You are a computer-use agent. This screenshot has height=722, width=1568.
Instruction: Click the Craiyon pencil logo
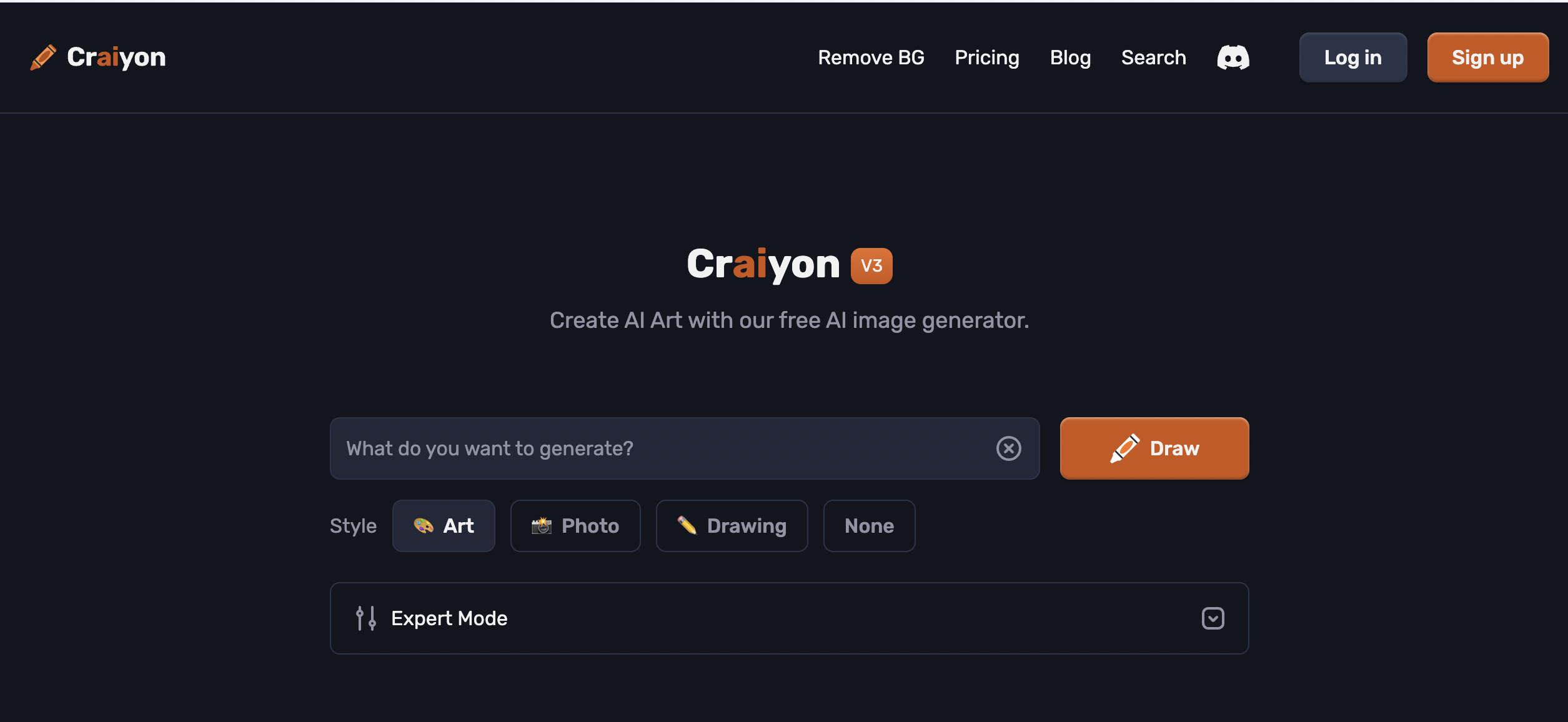(42, 57)
